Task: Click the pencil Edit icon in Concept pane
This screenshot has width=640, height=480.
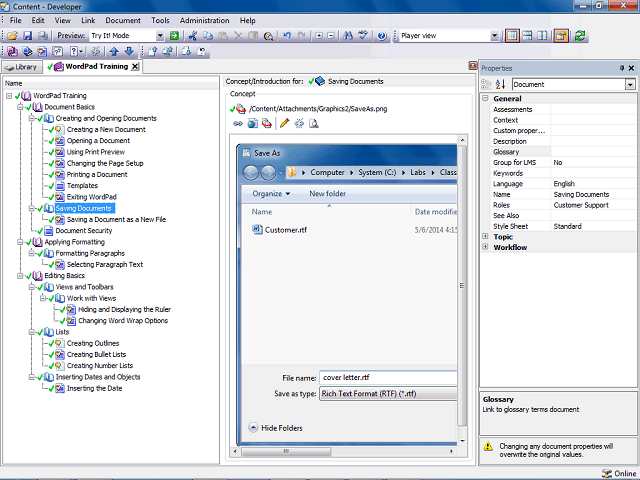Action: point(284,123)
